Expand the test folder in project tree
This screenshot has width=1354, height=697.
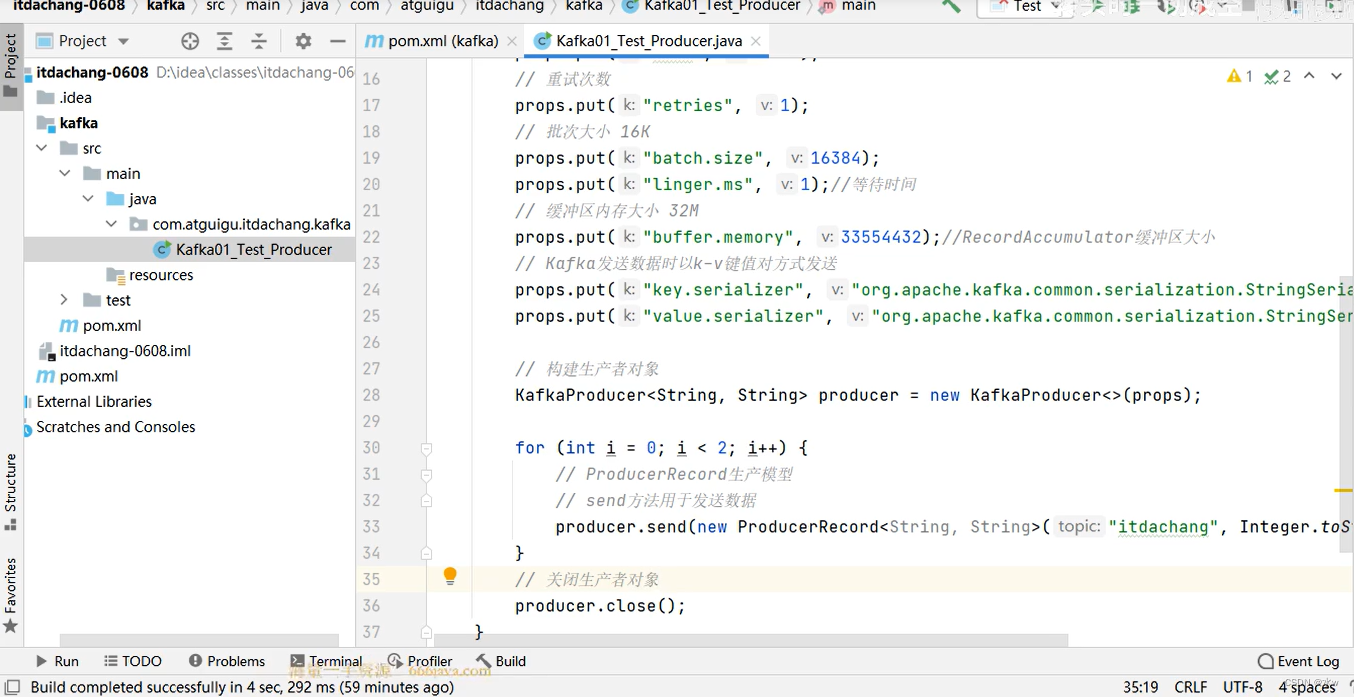click(64, 300)
